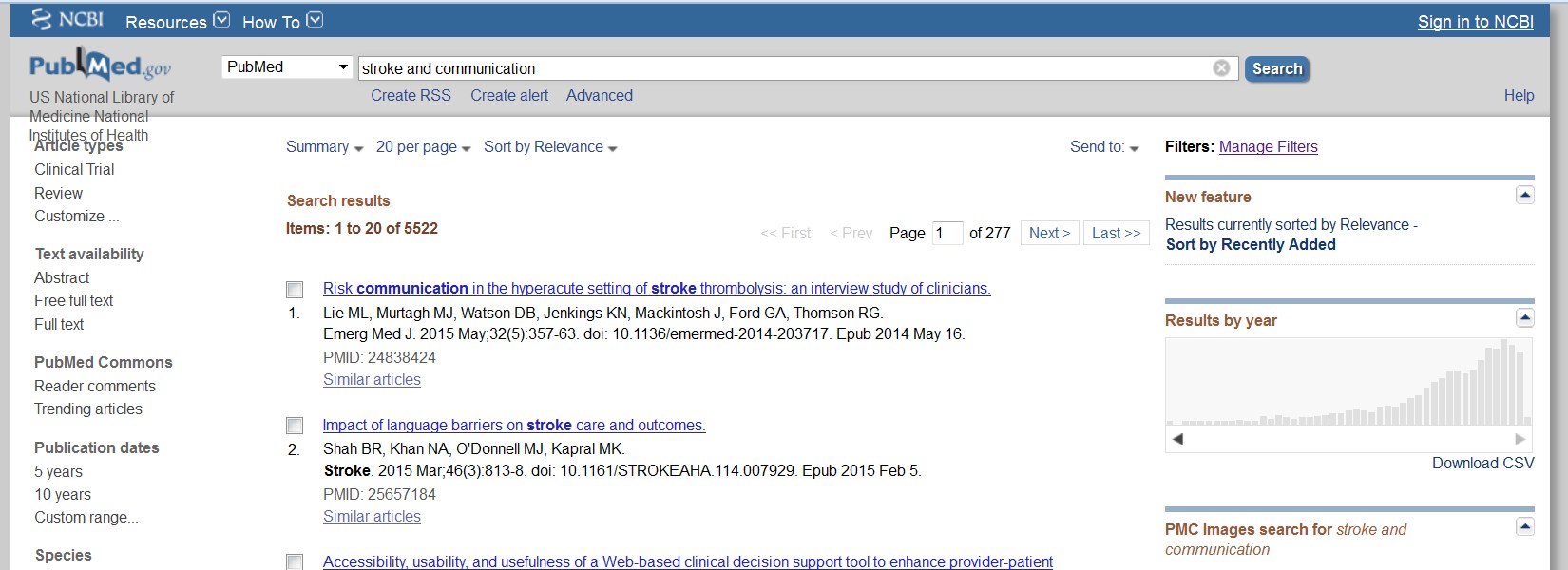
Task: Open Similar articles for PMID 24838424
Action: click(x=372, y=379)
